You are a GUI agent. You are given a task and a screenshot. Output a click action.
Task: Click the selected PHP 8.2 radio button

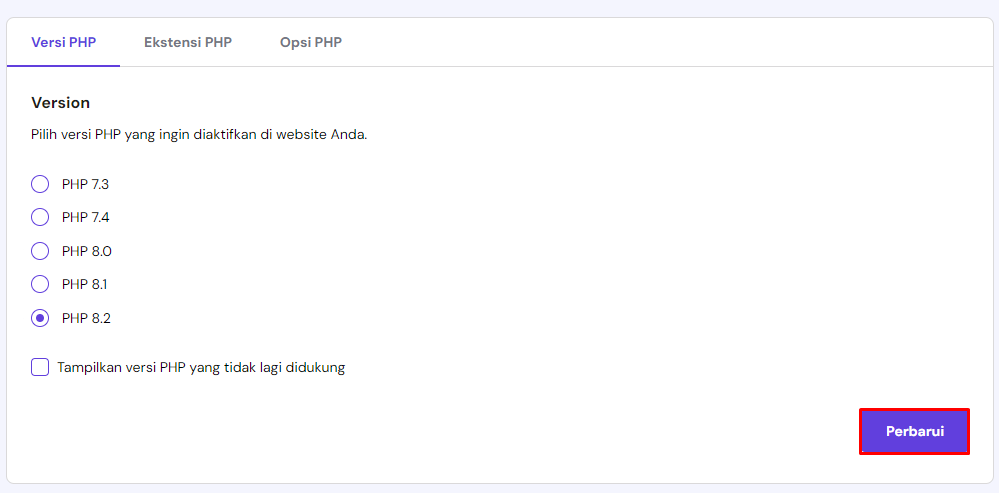point(40,318)
